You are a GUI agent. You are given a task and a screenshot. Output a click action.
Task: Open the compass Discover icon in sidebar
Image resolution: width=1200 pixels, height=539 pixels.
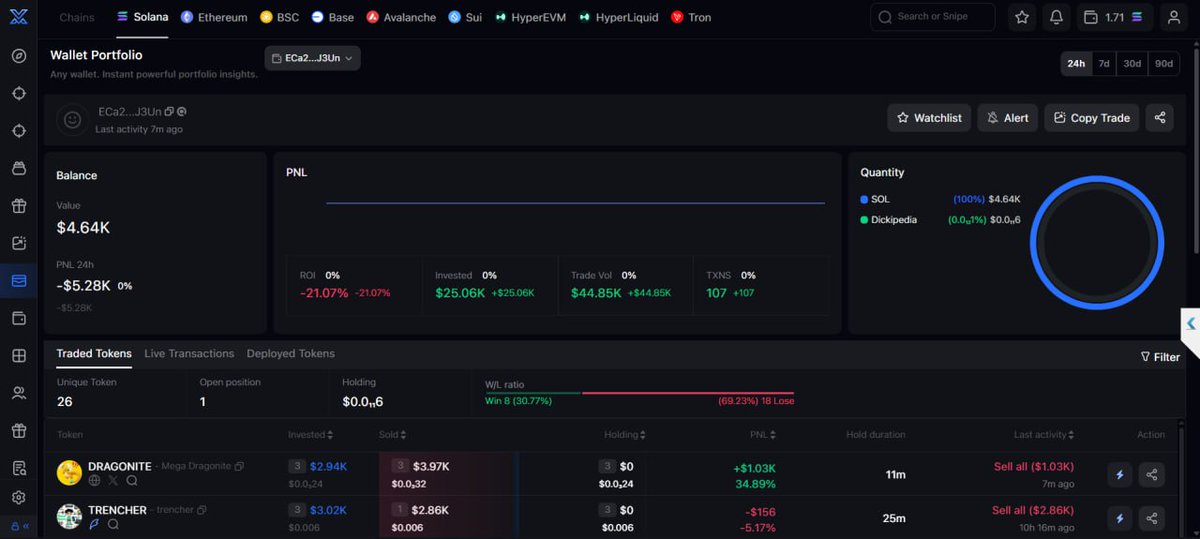18,55
